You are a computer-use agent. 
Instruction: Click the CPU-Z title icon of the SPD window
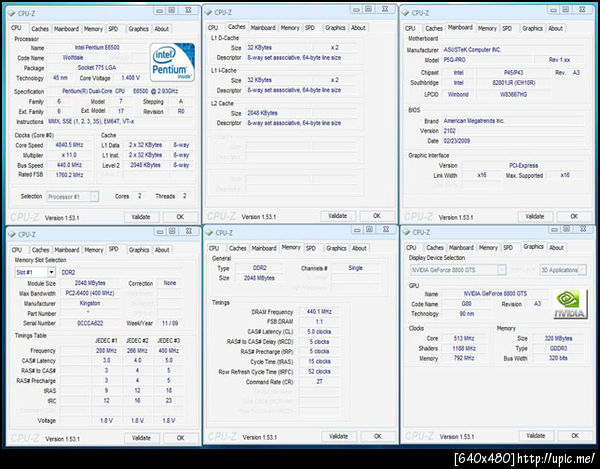(x=12, y=234)
